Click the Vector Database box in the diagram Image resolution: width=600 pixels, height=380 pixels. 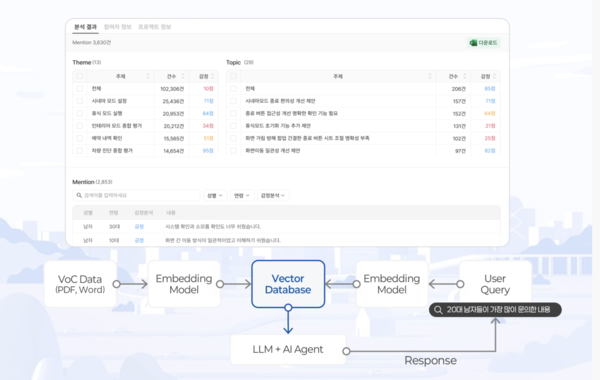pyautogui.click(x=288, y=284)
